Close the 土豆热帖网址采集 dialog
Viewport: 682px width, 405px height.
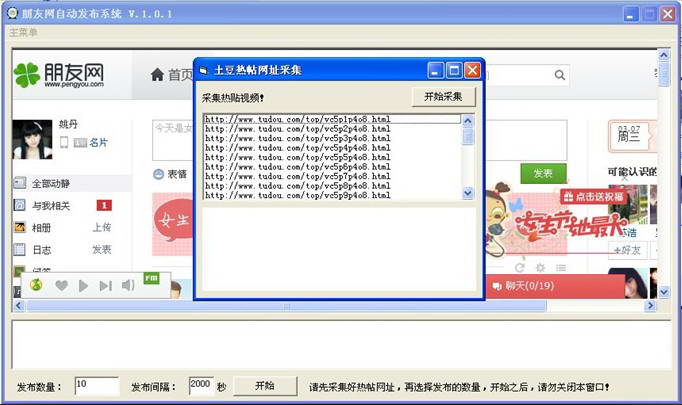[472, 70]
